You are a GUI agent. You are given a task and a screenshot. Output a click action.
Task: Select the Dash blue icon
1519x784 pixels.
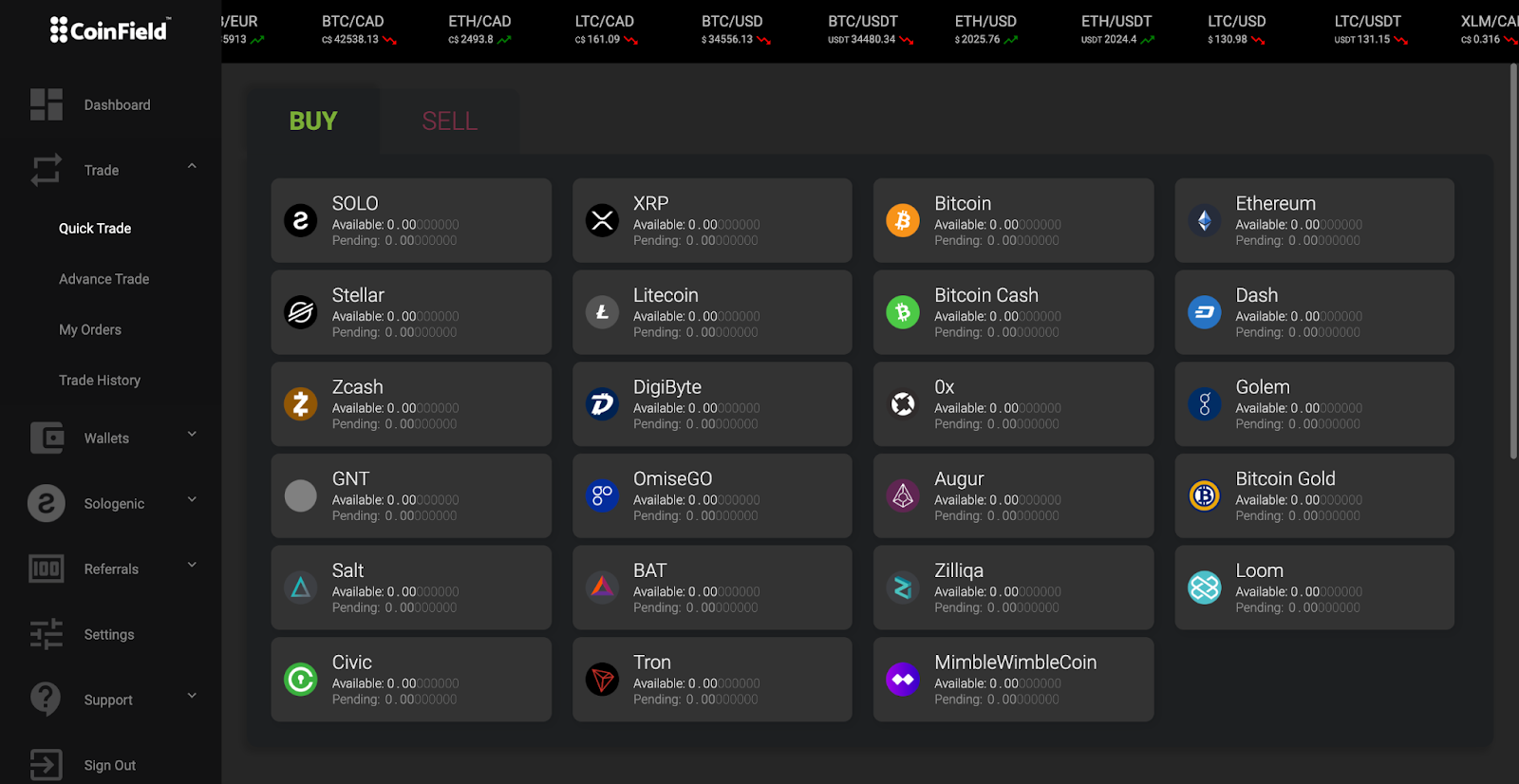(1205, 312)
